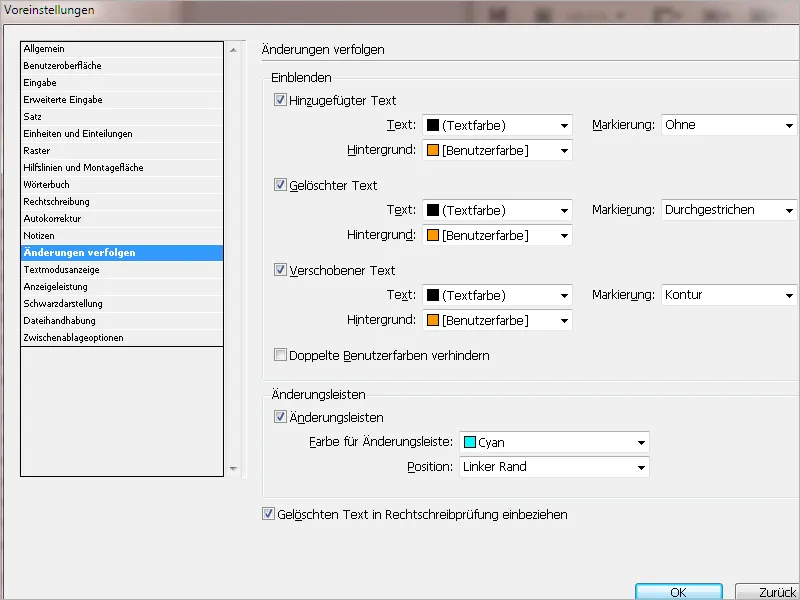800x600 pixels.
Task: Confirm settings with the OK button
Action: pyautogui.click(x=678, y=591)
